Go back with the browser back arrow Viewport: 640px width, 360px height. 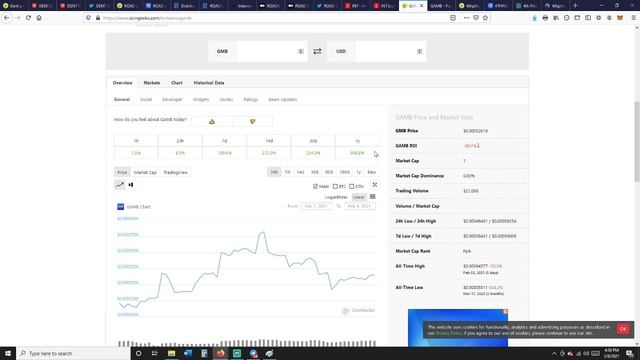pyautogui.click(x=7, y=18)
